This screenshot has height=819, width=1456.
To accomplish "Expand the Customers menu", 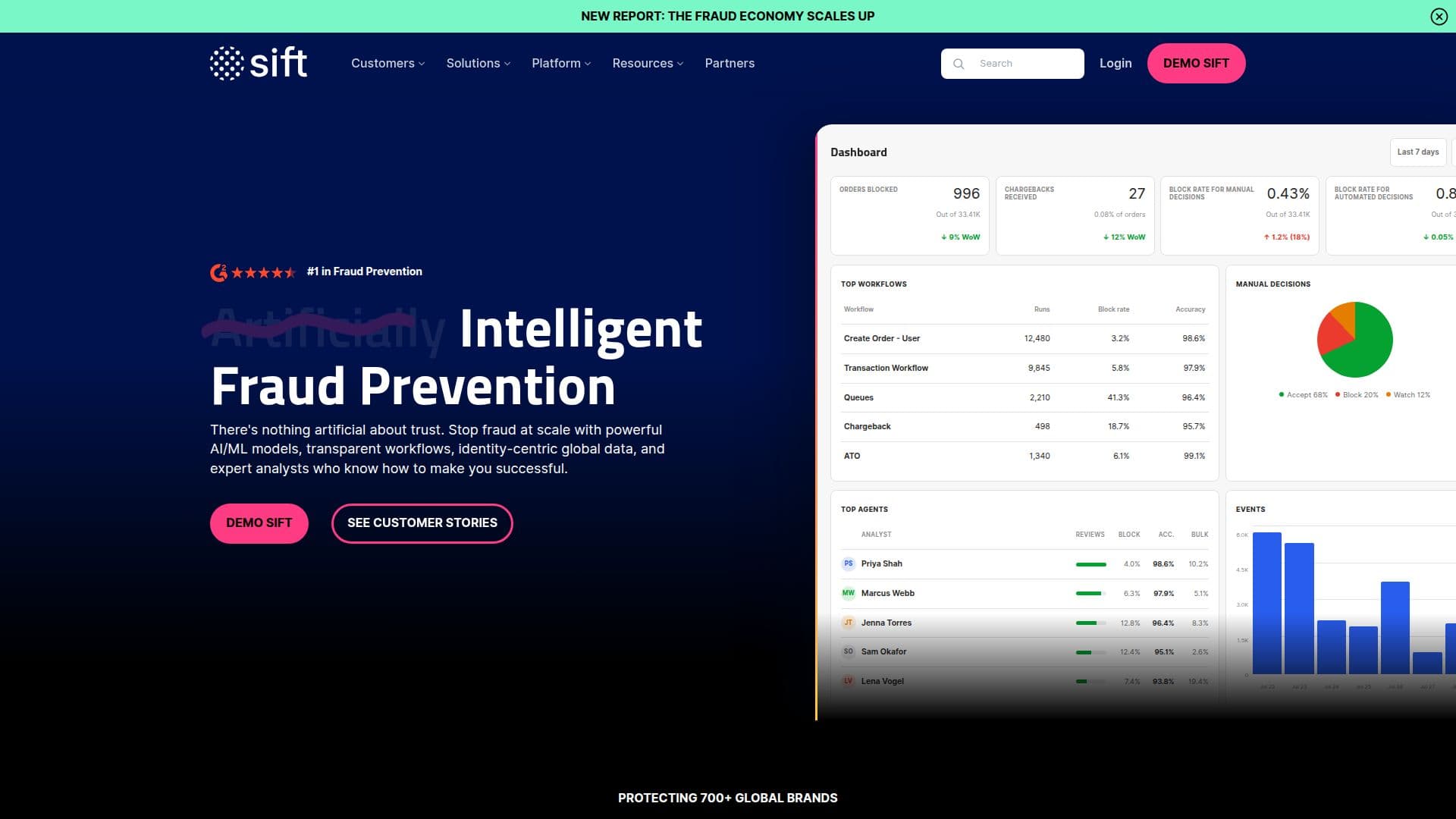I will click(x=388, y=63).
